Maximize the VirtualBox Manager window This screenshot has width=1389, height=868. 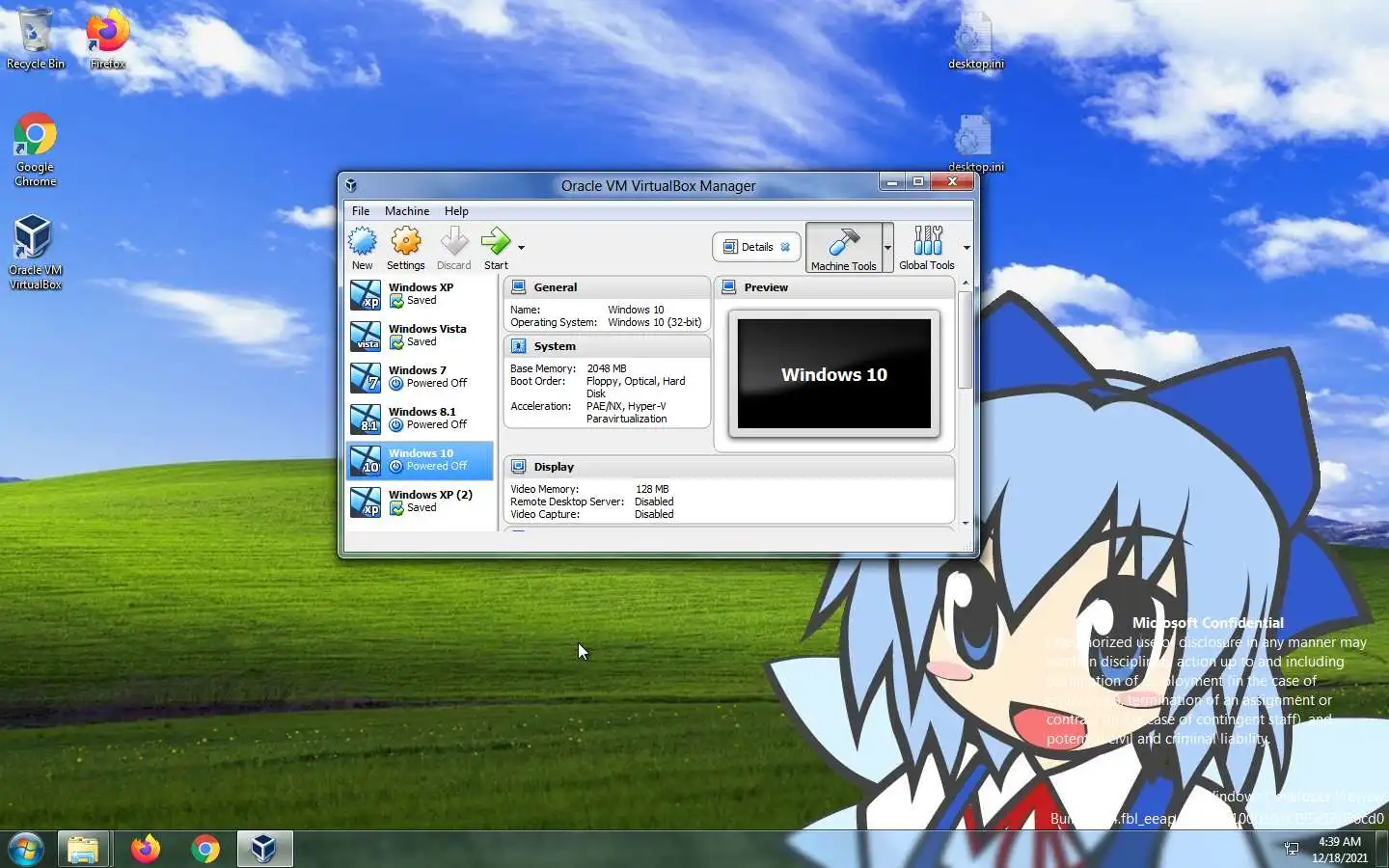click(x=918, y=181)
